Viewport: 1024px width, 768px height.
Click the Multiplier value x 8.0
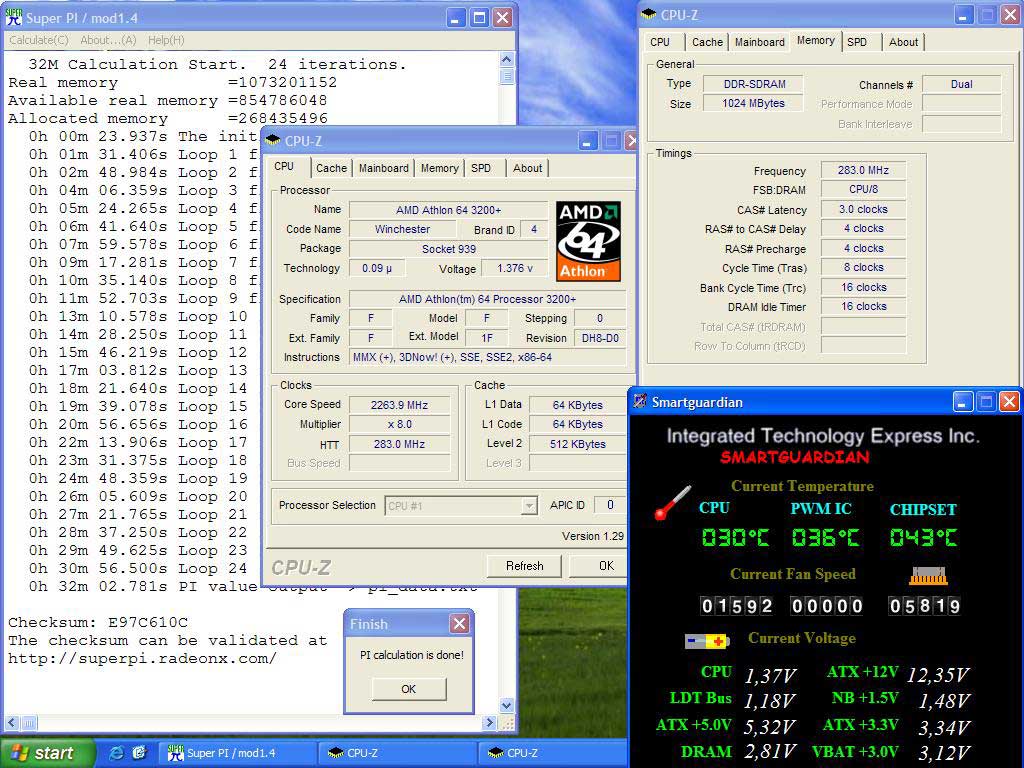point(399,424)
